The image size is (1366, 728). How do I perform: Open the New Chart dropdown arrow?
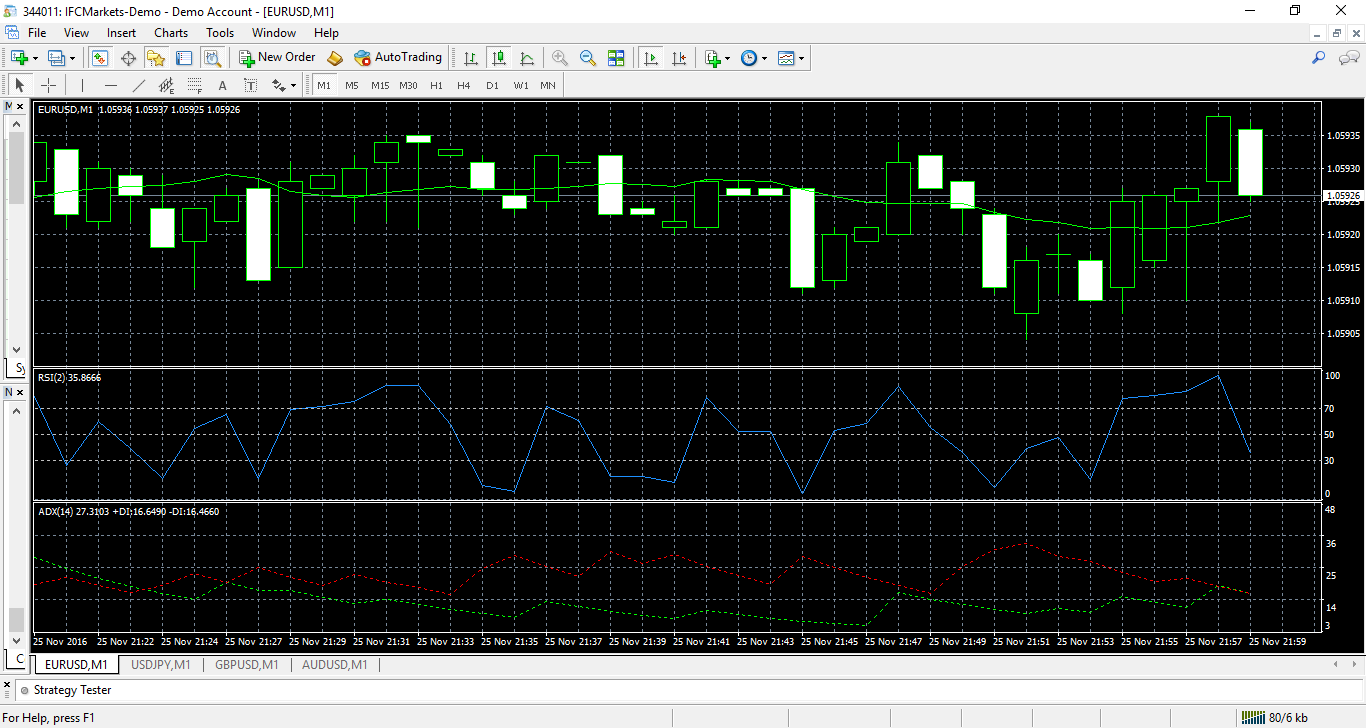(x=35, y=58)
